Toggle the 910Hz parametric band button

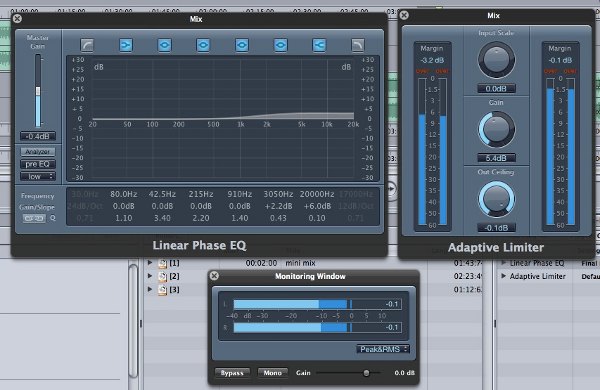click(241, 45)
